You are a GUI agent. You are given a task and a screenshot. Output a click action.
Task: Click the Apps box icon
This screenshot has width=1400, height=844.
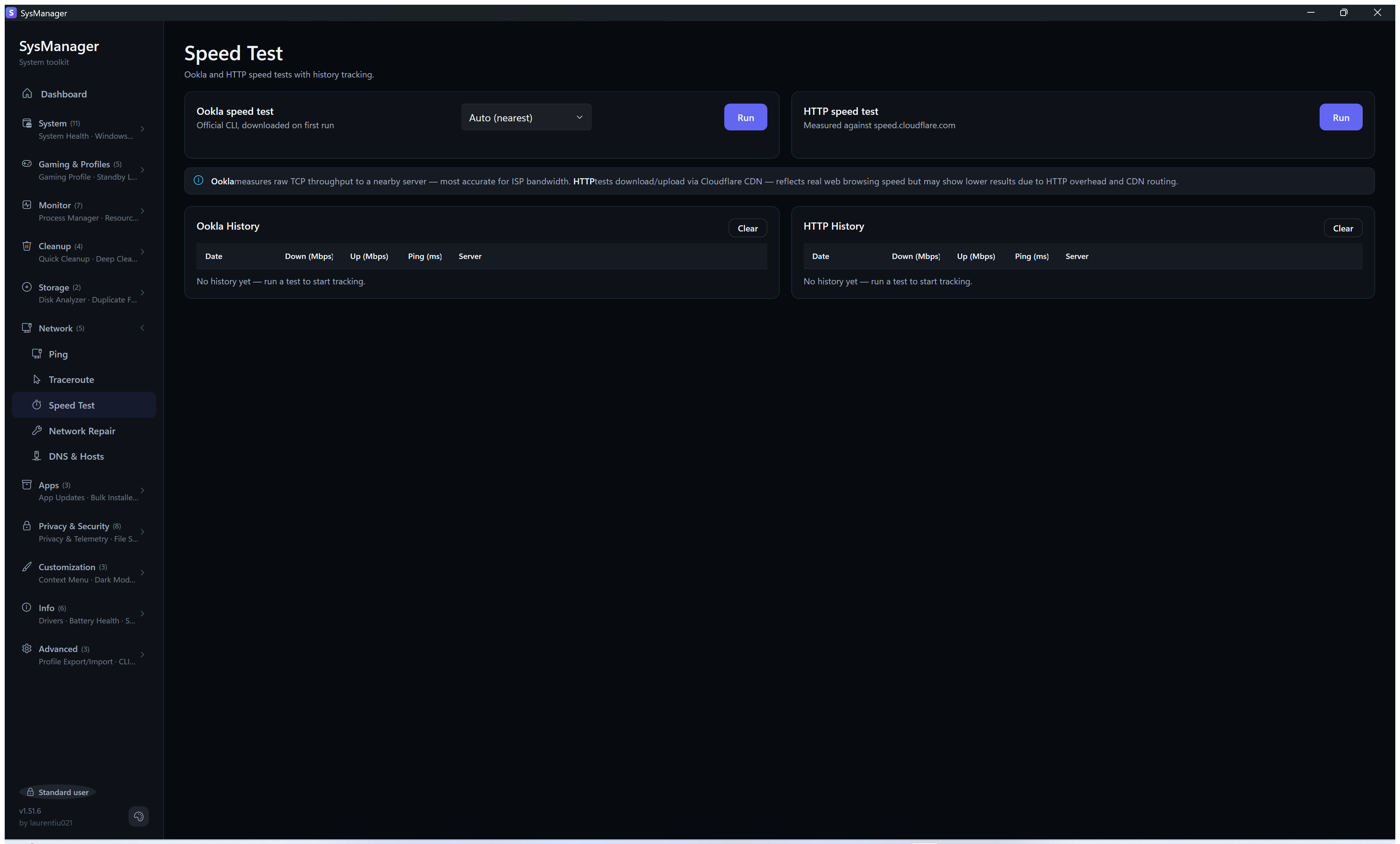point(27,484)
